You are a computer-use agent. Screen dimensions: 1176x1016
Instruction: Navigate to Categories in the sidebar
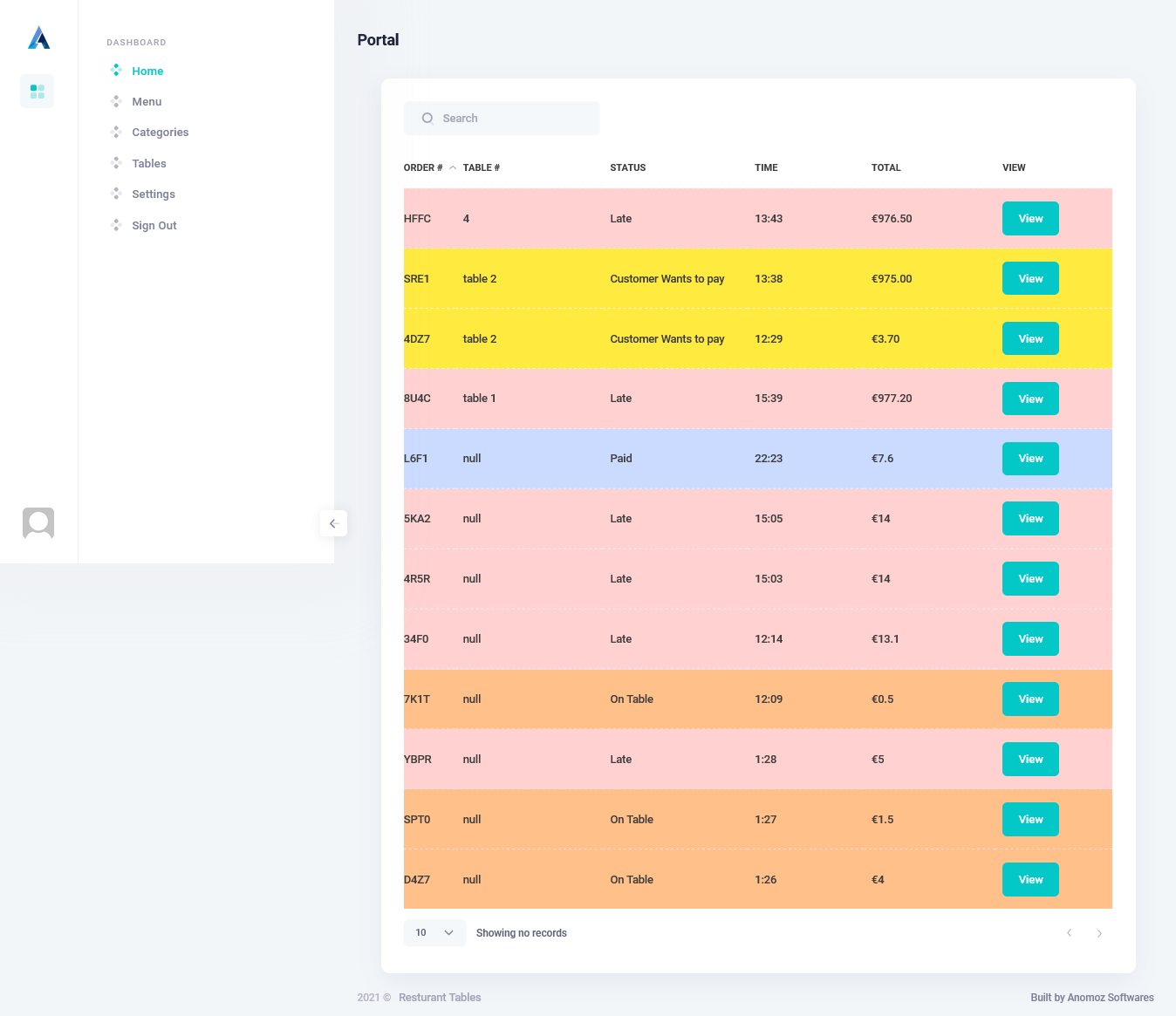[x=160, y=133]
